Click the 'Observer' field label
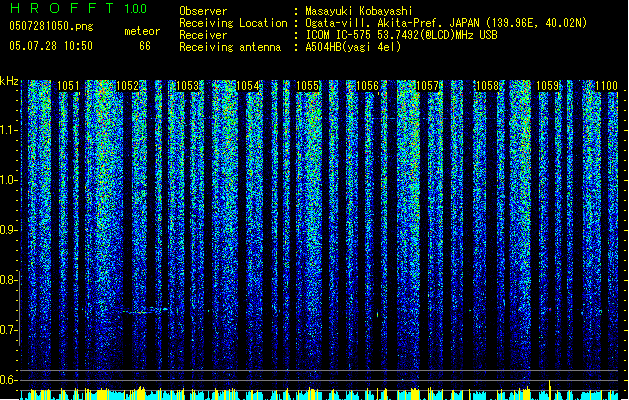Image resolution: width=629 pixels, height=400 pixels. [x=203, y=11]
